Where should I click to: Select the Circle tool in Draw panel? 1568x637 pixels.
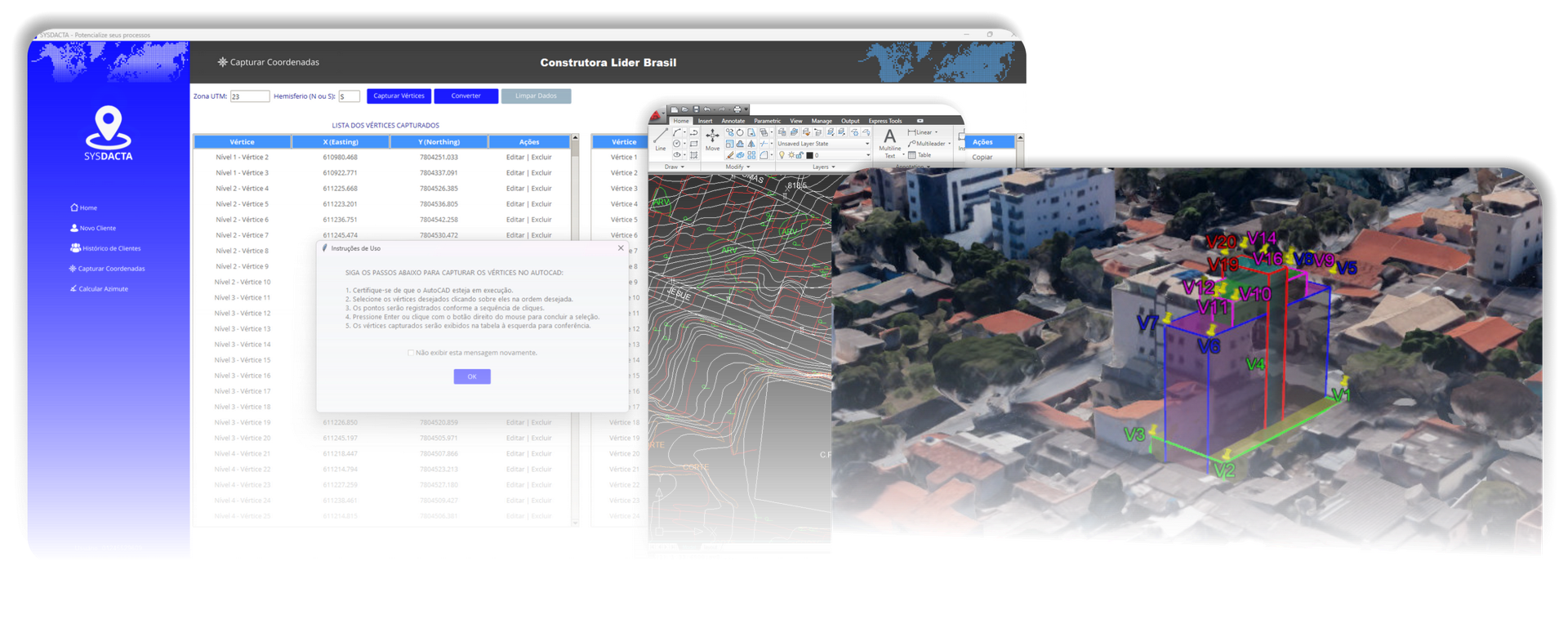click(x=677, y=144)
